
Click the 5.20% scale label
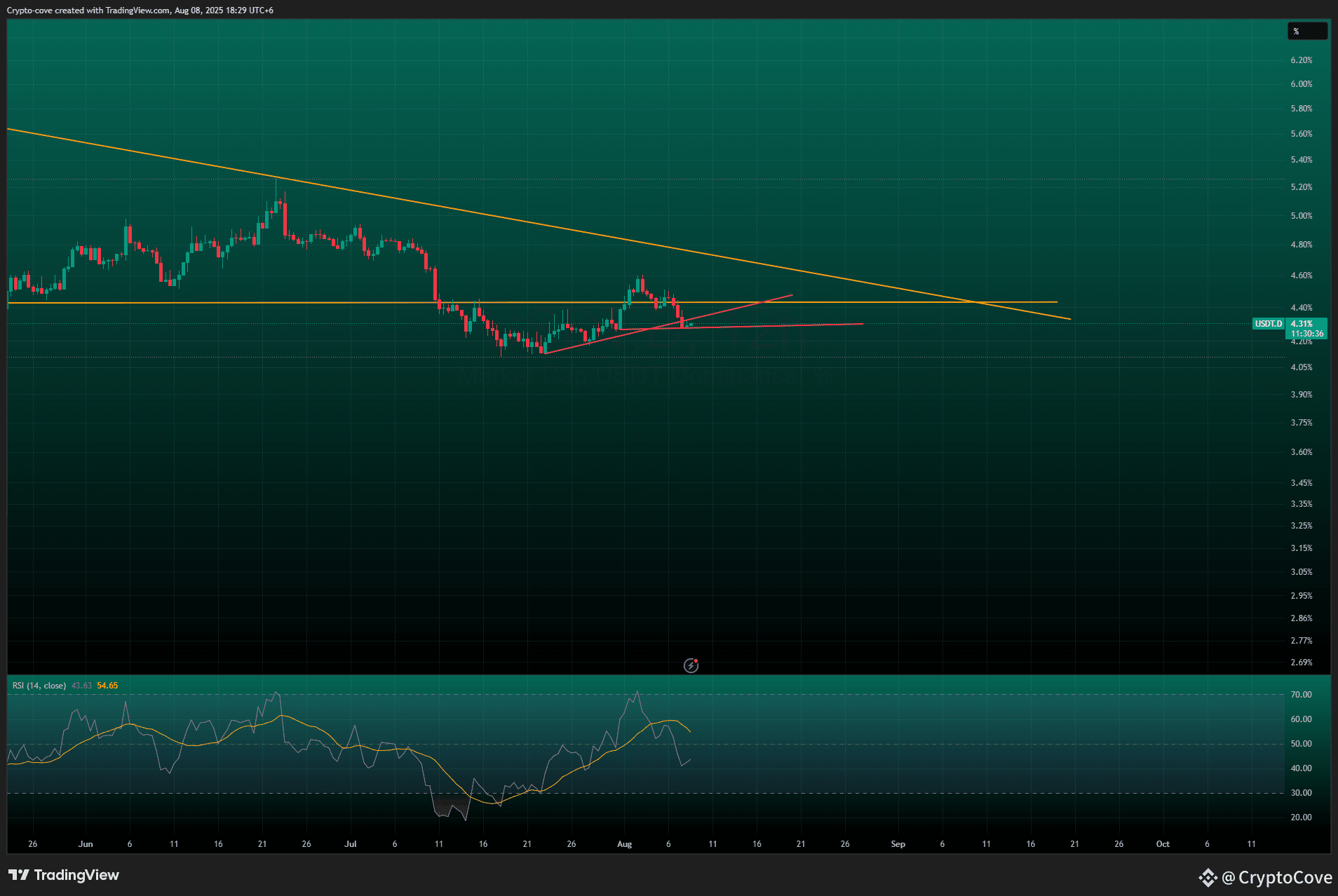(1302, 187)
